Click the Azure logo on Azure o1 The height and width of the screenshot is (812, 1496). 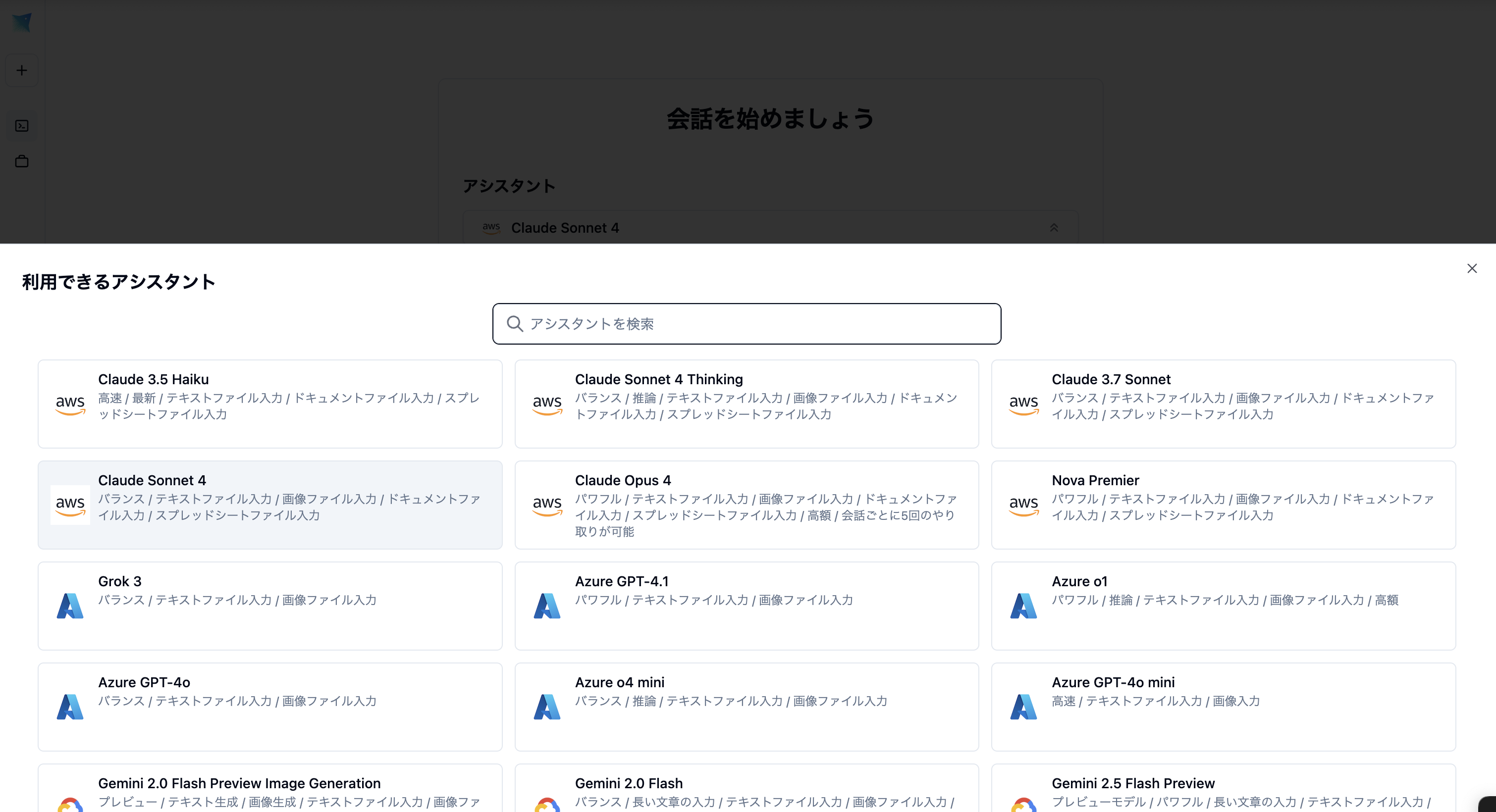coord(1023,606)
